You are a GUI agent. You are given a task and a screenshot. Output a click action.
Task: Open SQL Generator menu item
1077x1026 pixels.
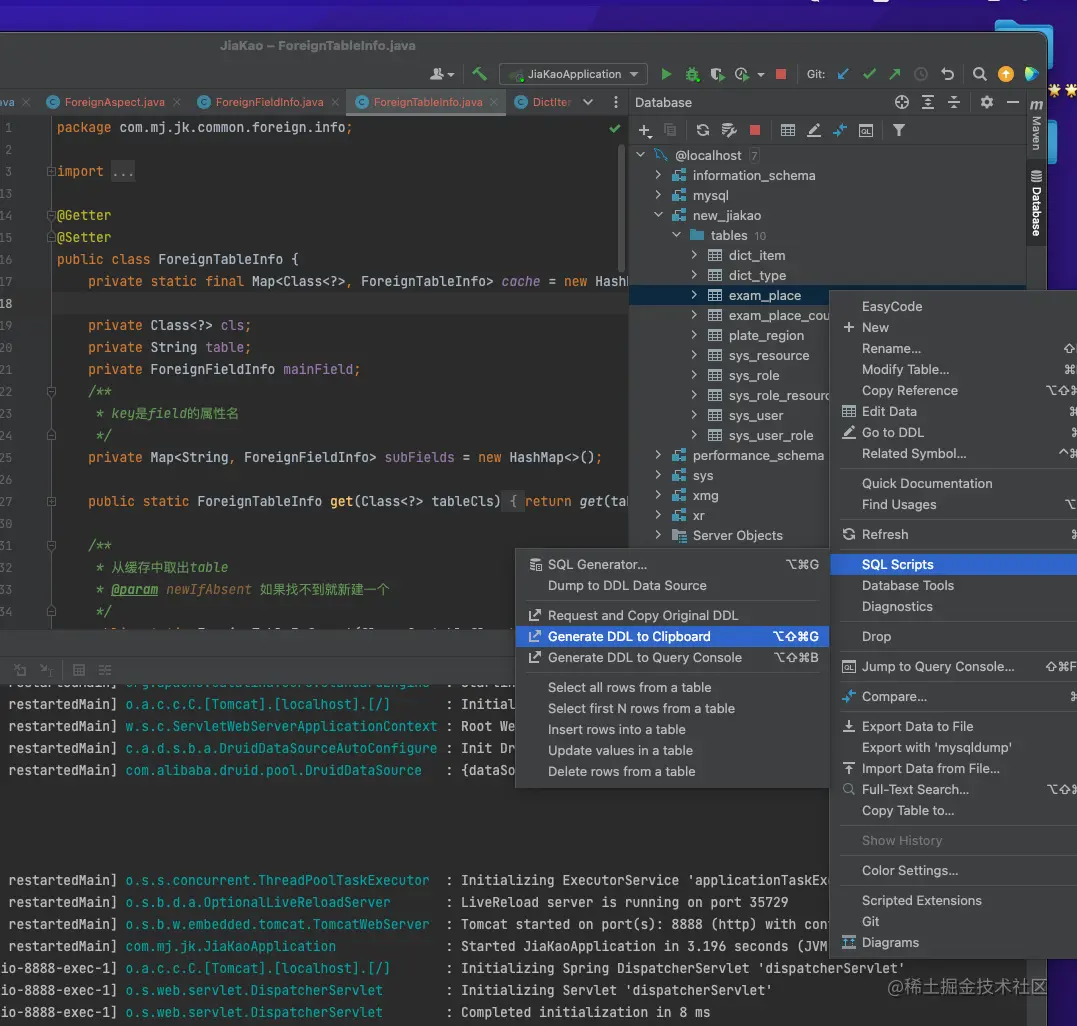(672, 565)
